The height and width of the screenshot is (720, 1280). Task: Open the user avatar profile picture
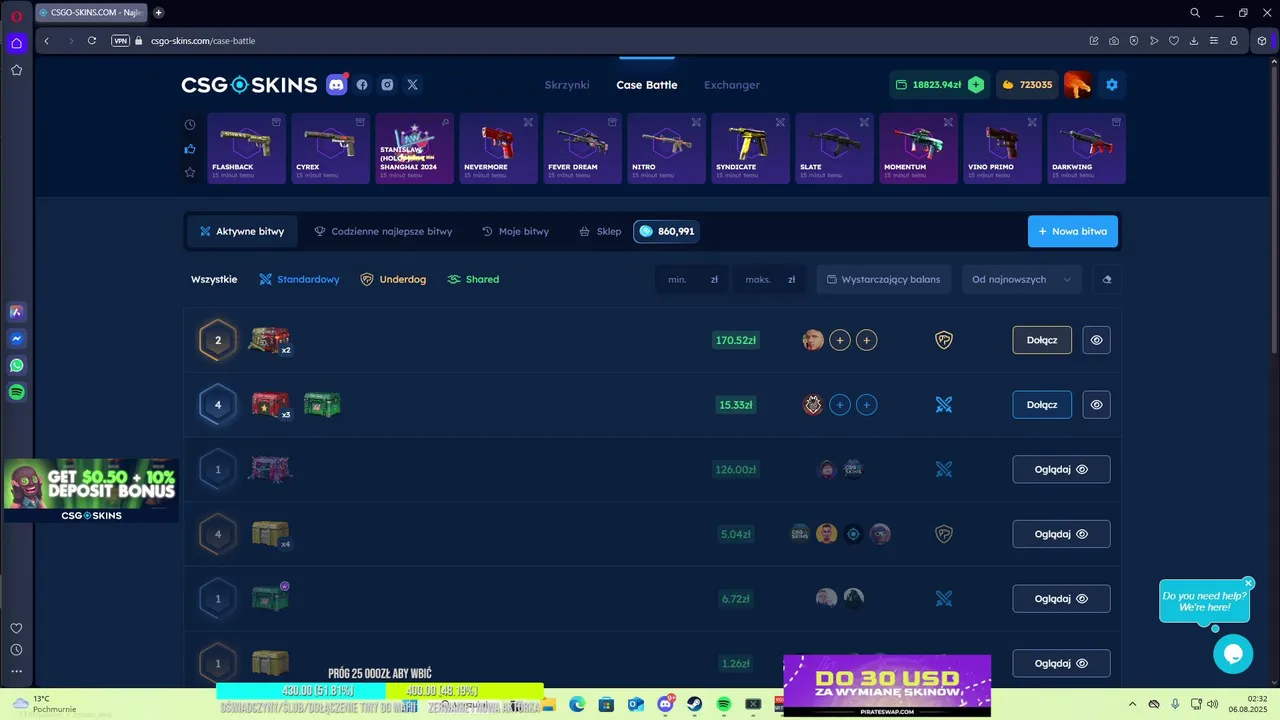tap(1077, 85)
